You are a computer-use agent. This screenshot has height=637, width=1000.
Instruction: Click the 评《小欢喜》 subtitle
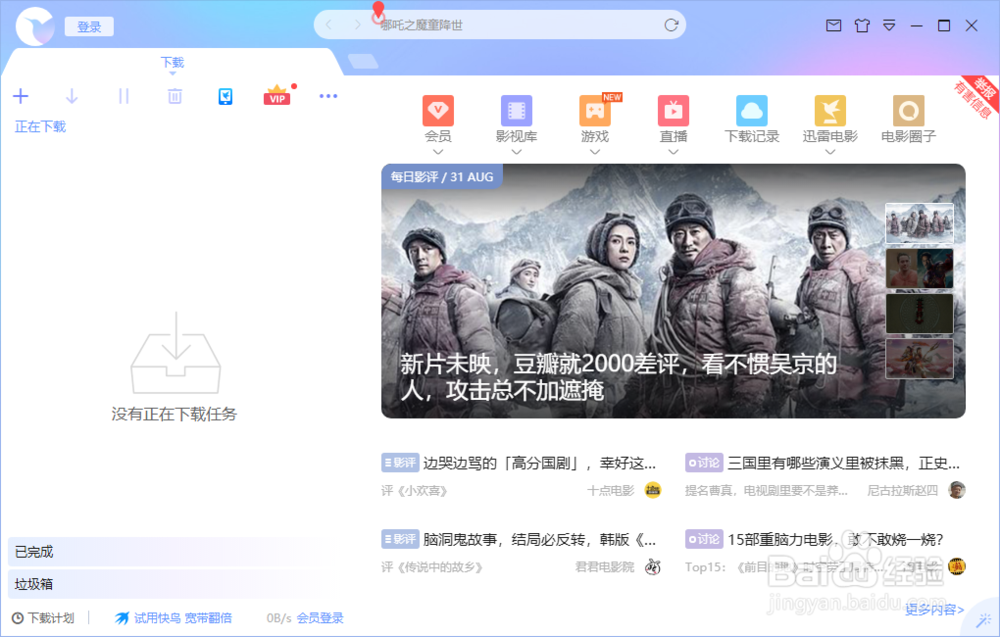pos(415,491)
